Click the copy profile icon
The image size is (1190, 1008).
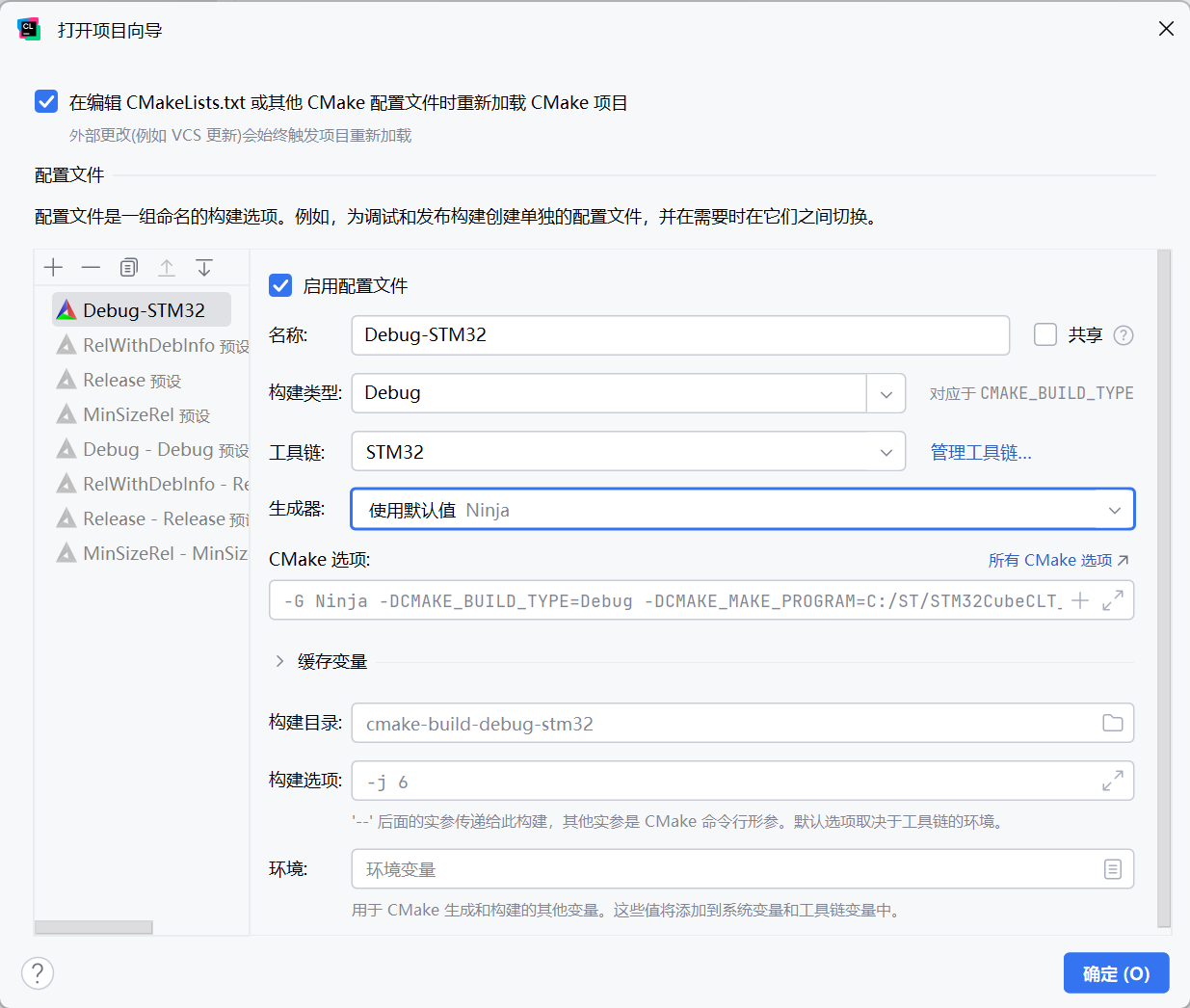129,268
